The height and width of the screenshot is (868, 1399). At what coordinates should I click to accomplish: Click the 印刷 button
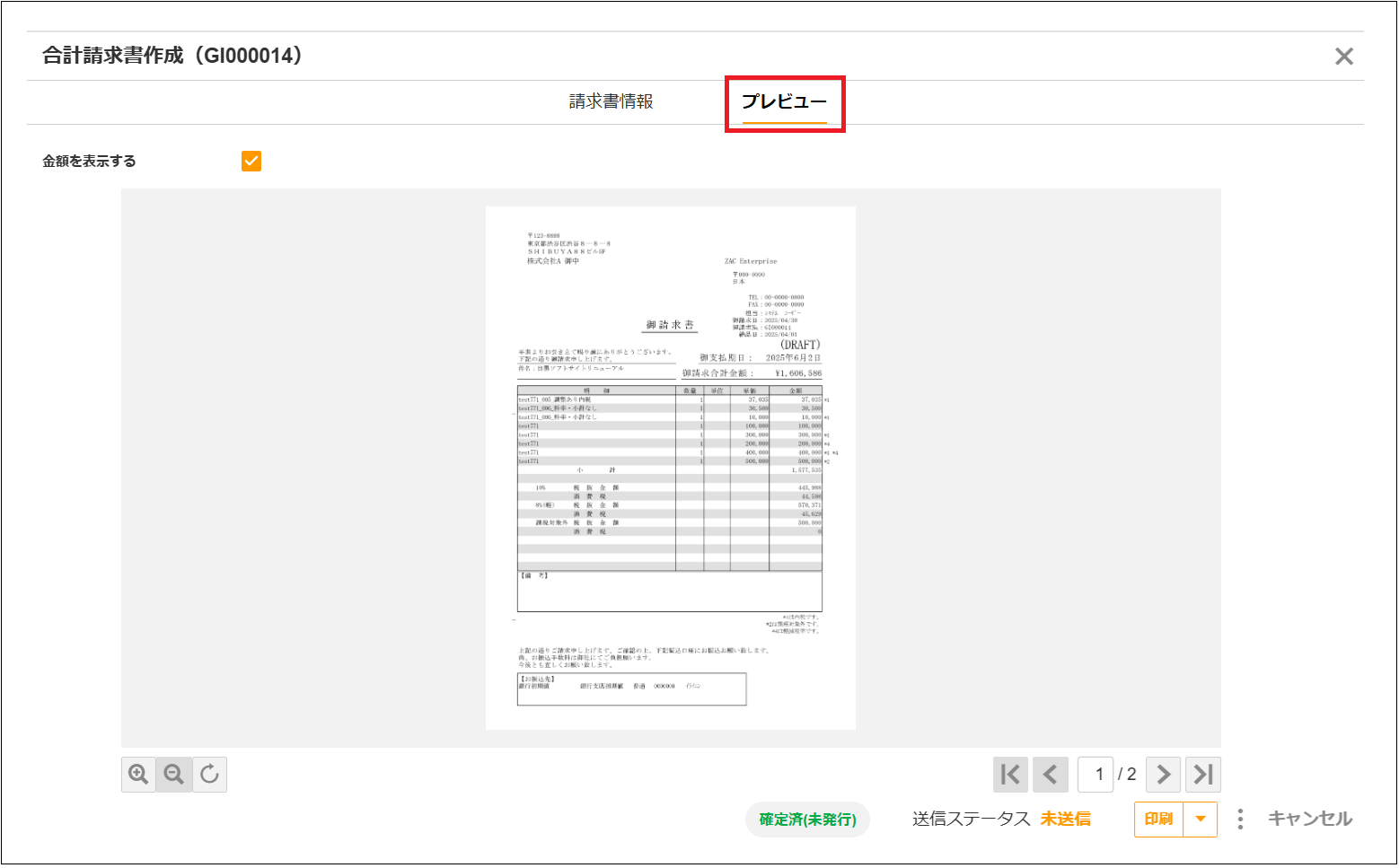pos(1159,820)
